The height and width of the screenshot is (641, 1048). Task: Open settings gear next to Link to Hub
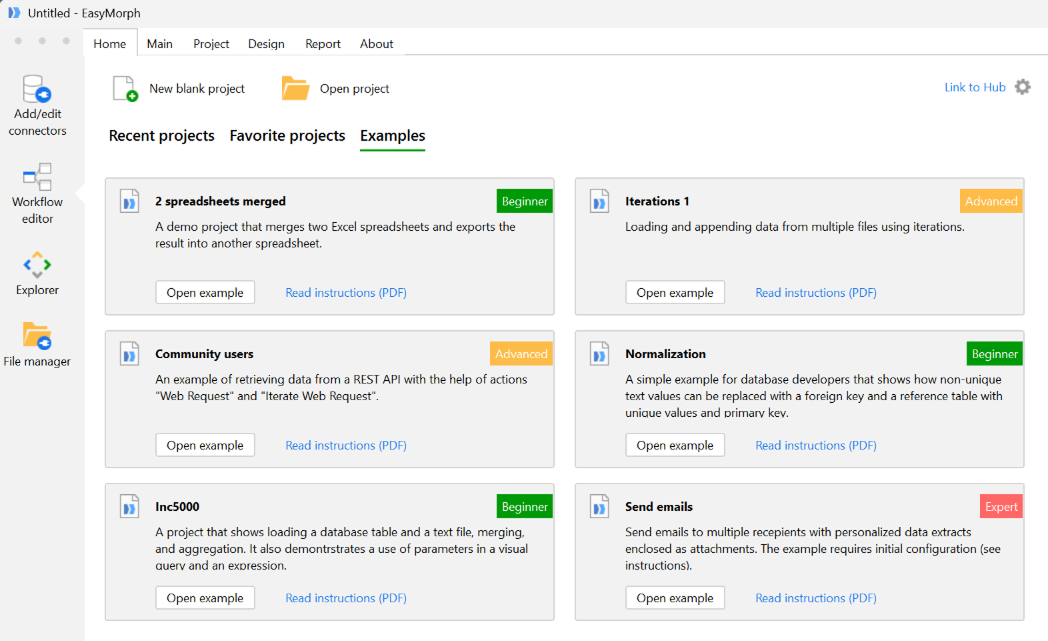(1023, 87)
